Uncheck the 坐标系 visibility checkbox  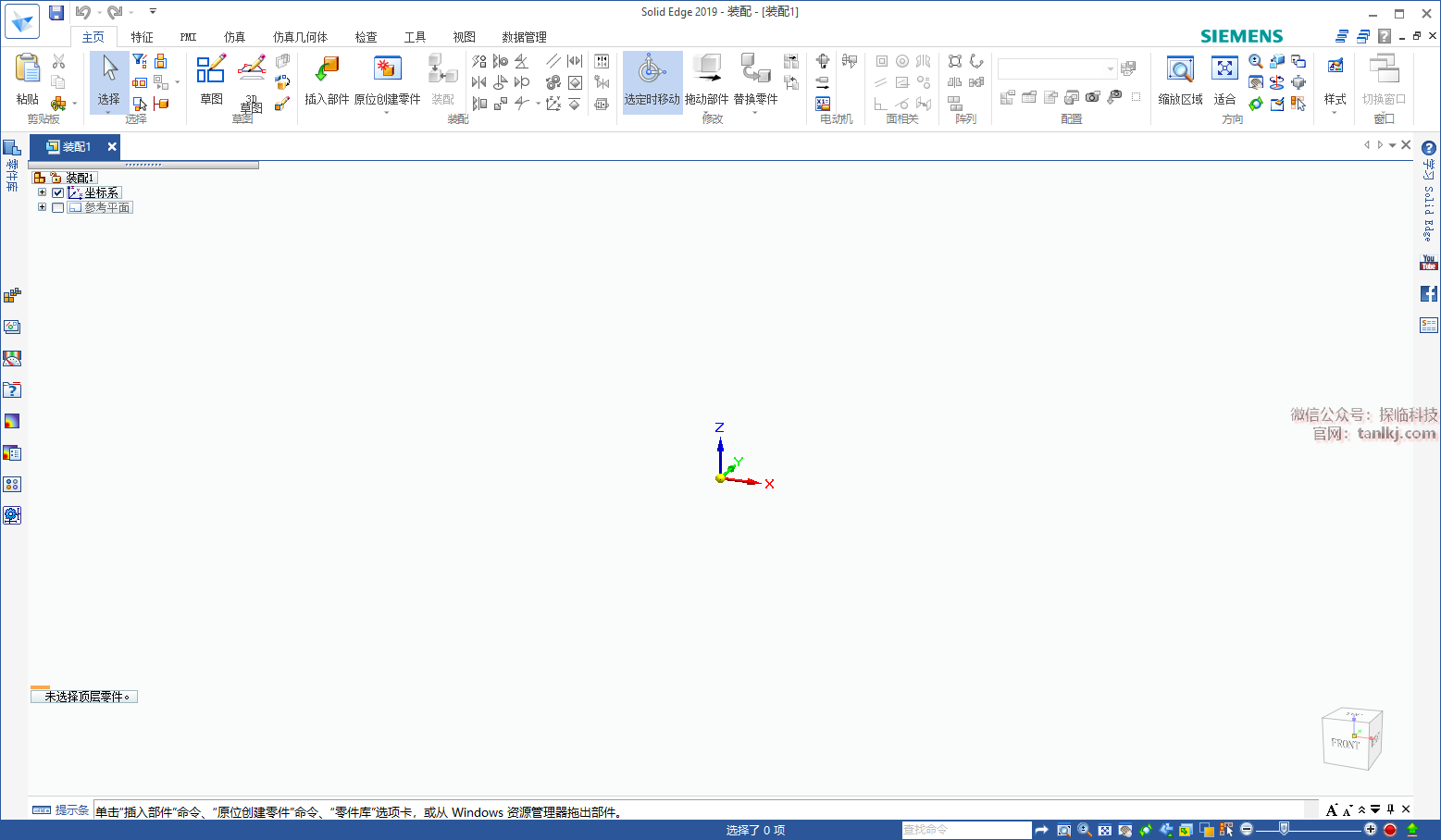point(58,192)
